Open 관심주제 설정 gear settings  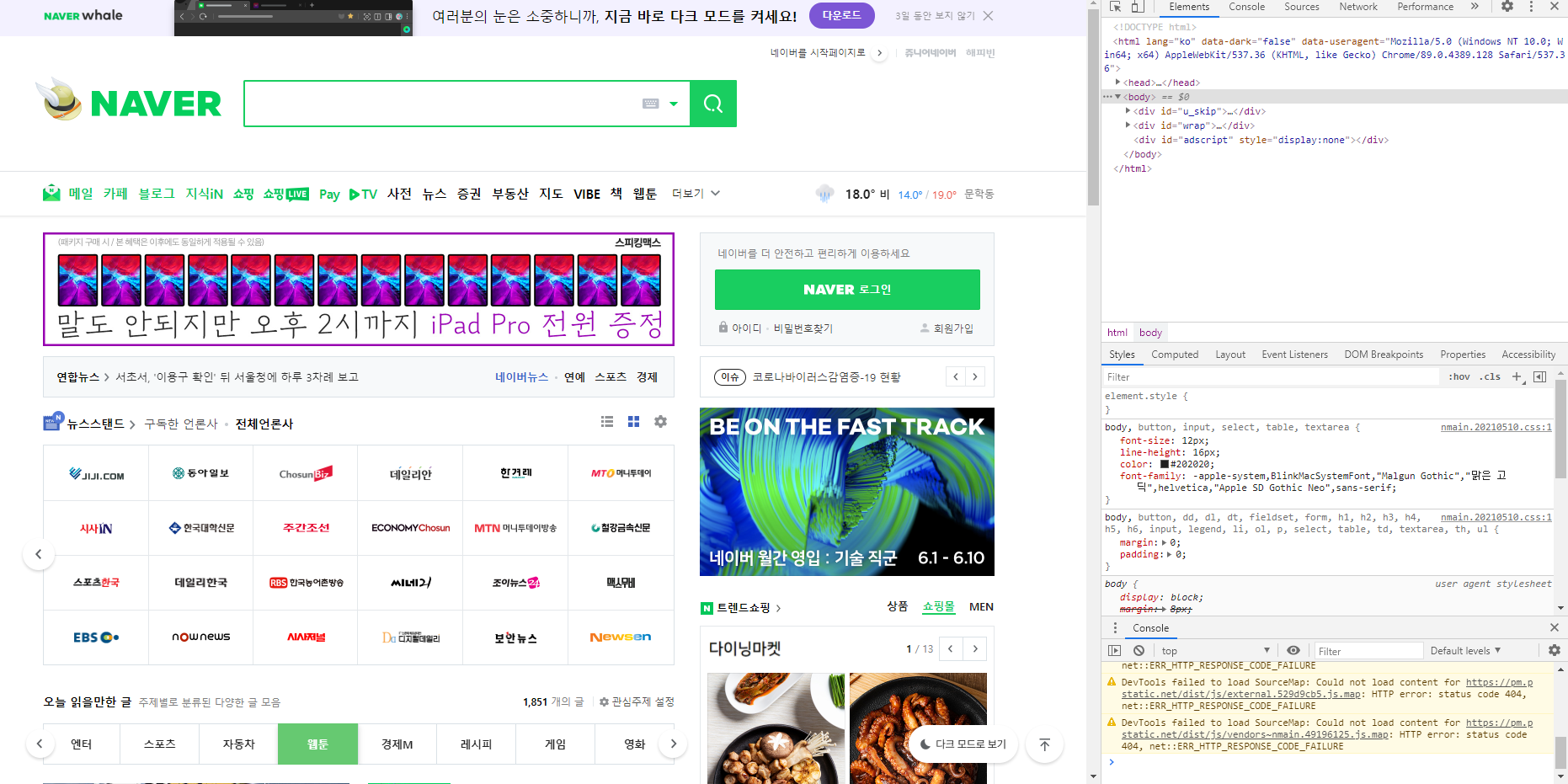pyautogui.click(x=637, y=701)
